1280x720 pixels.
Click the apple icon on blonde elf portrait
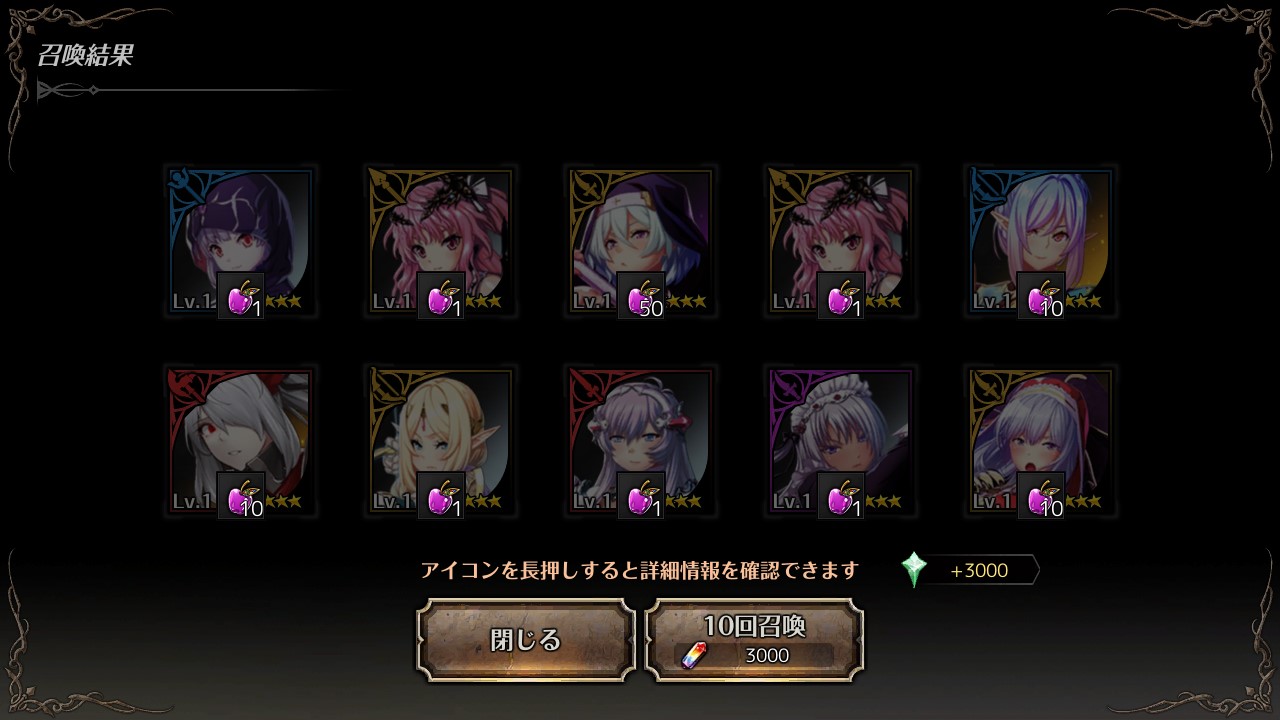pos(441,496)
